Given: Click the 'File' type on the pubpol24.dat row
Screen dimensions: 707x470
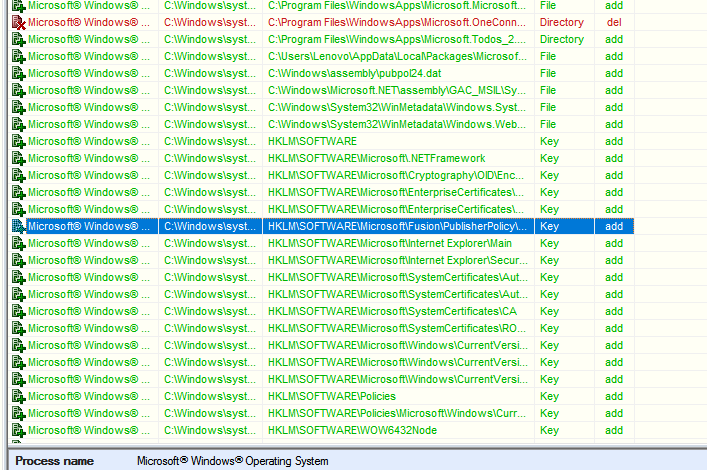Looking at the screenshot, I should [x=548, y=73].
